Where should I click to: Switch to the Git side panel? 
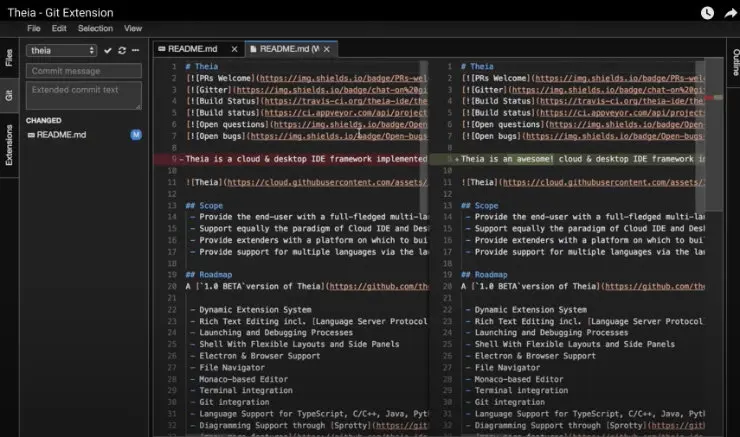[9, 95]
